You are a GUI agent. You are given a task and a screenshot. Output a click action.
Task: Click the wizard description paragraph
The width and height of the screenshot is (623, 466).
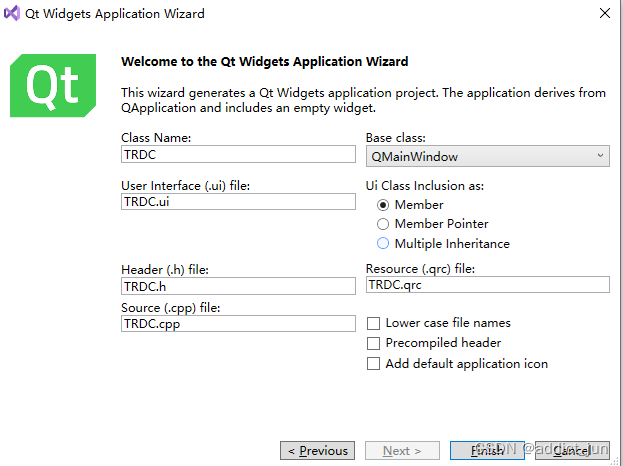pyautogui.click(x=364, y=100)
